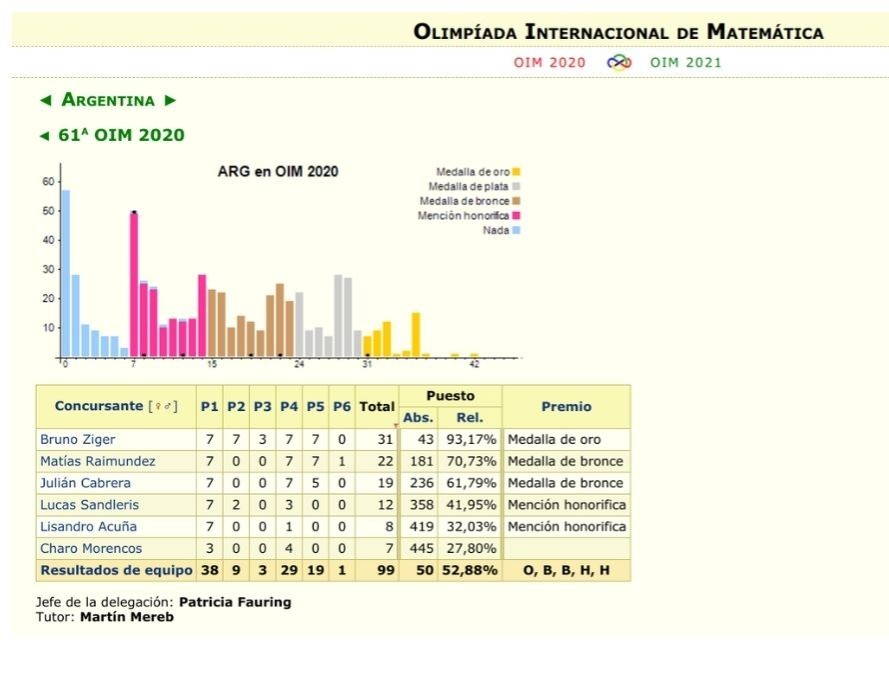
Task: Click the back arrow before 61ª OIM 2020
Action: (45, 136)
